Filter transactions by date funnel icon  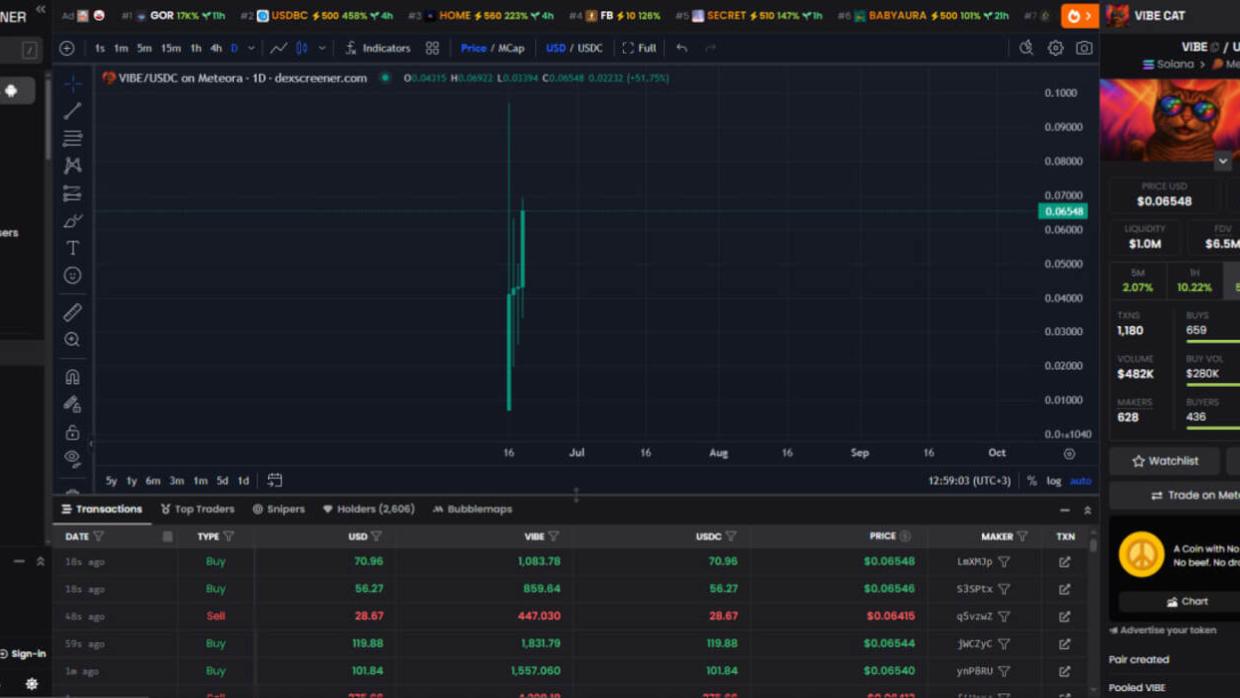[x=98, y=537]
